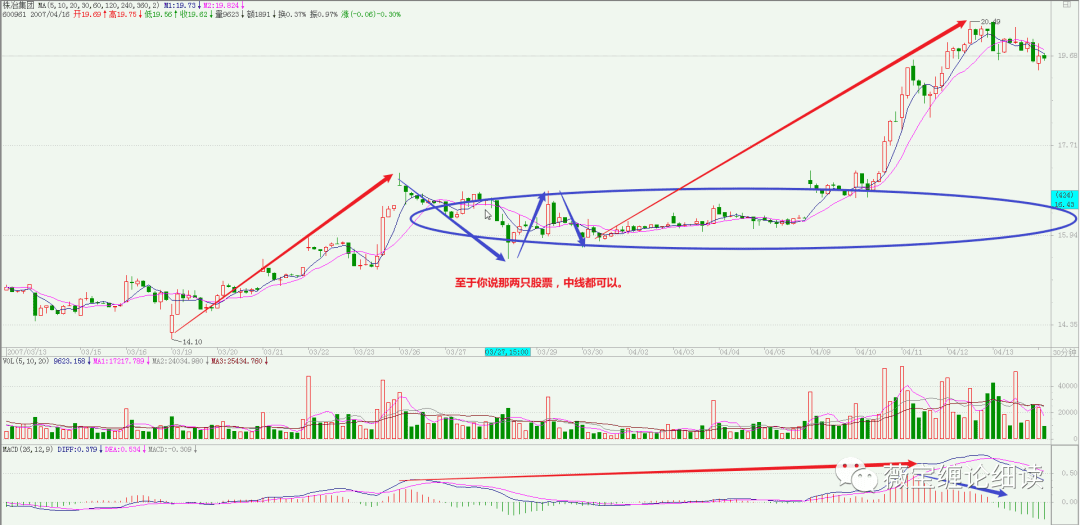The image size is (1080, 525).
Task: Click the 04/02 date on time axis
Action: click(638, 351)
